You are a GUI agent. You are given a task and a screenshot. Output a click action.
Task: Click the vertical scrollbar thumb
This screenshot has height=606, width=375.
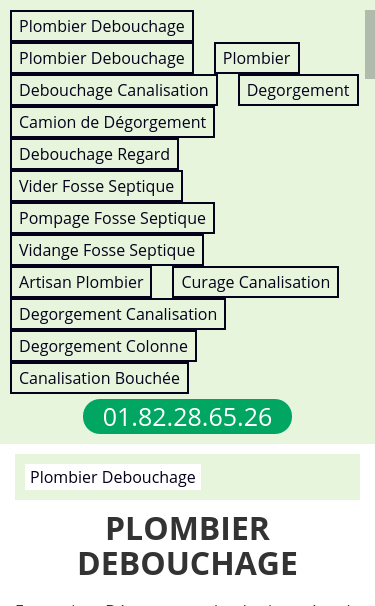(x=370, y=44)
